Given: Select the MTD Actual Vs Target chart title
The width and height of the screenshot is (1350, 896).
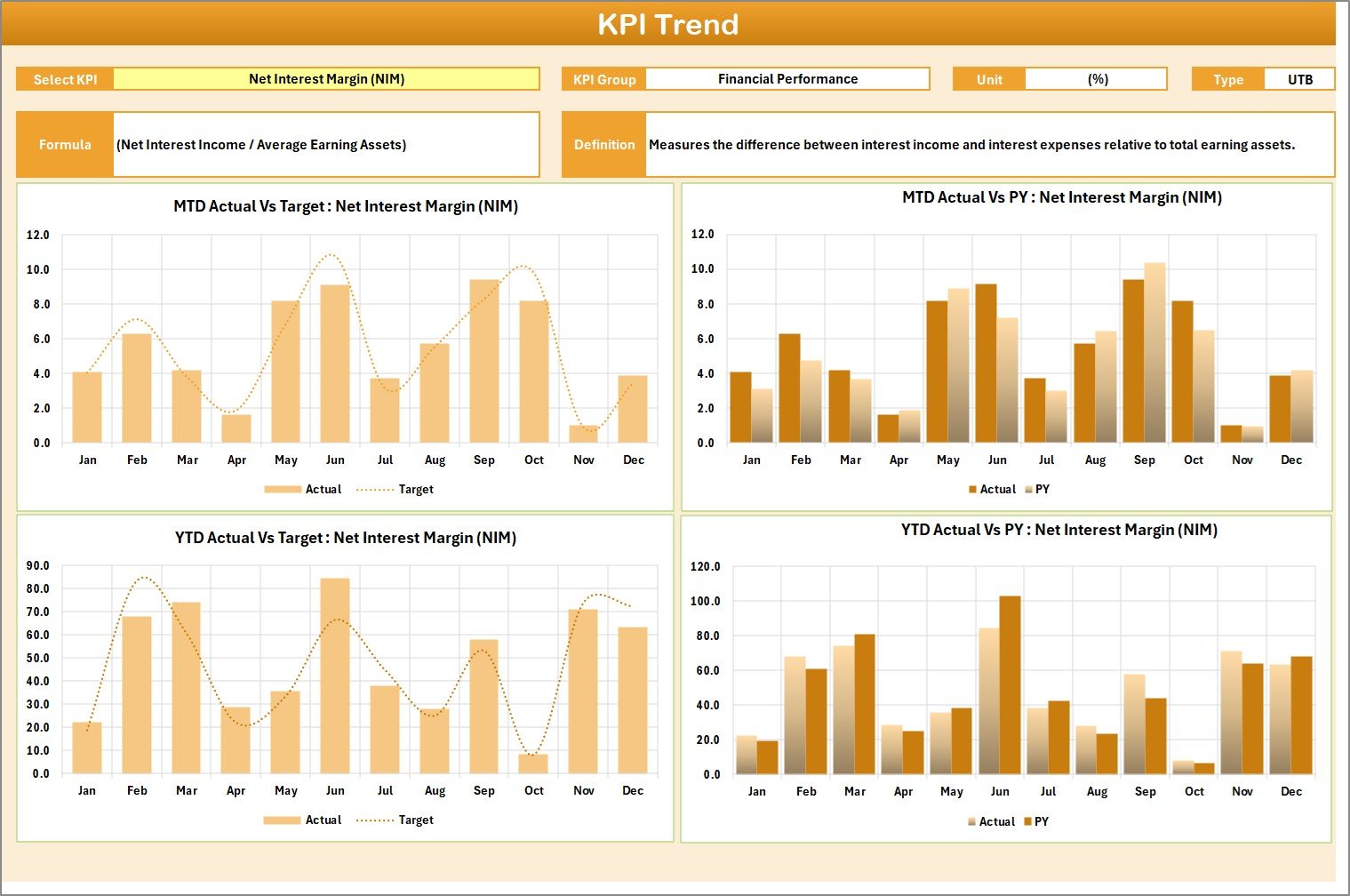Looking at the screenshot, I should pos(346,206).
